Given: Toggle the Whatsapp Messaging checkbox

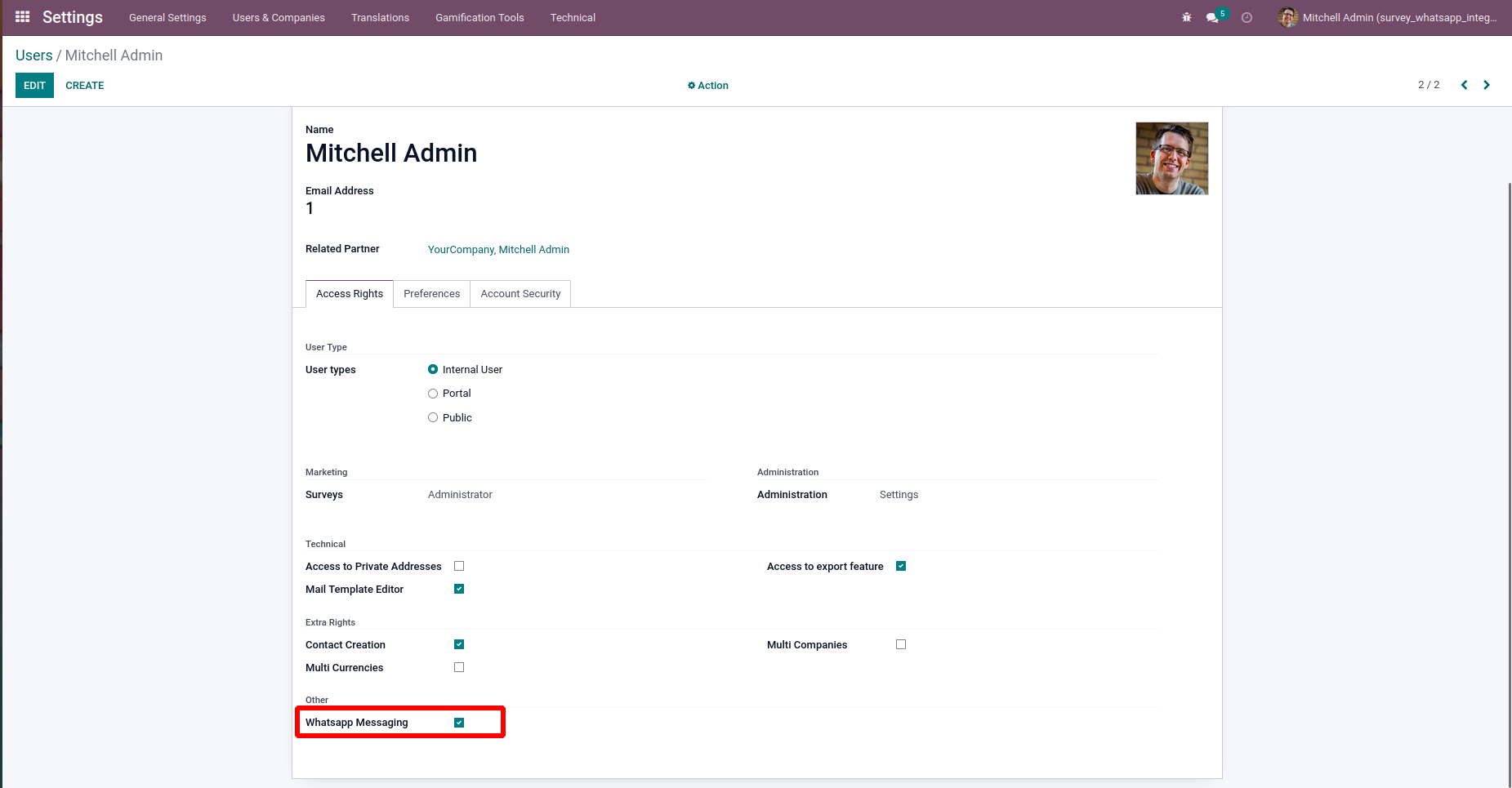Looking at the screenshot, I should point(459,723).
